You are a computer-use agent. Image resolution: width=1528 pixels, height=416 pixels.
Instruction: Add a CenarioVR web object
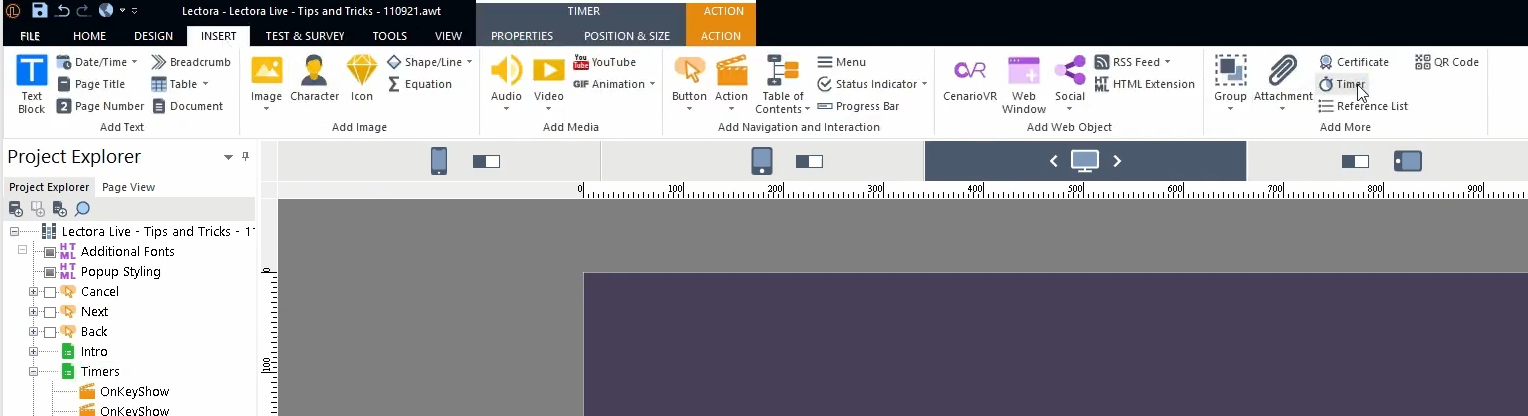coord(969,79)
